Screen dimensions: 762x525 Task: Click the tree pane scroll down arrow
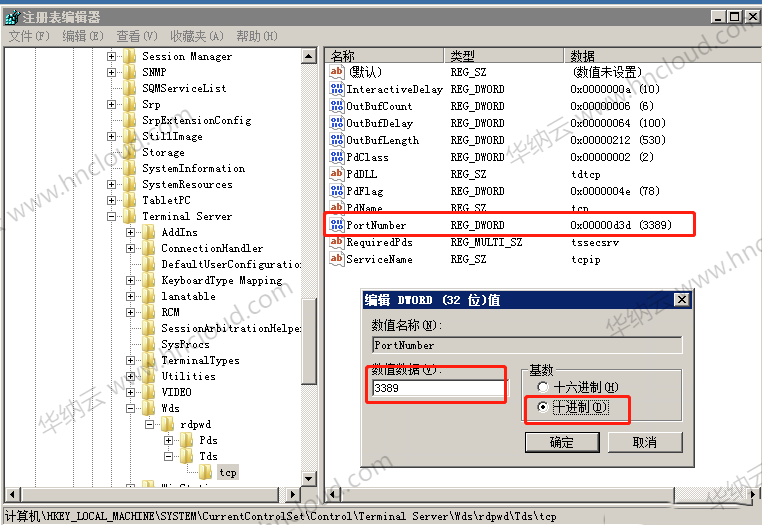pyautogui.click(x=309, y=478)
